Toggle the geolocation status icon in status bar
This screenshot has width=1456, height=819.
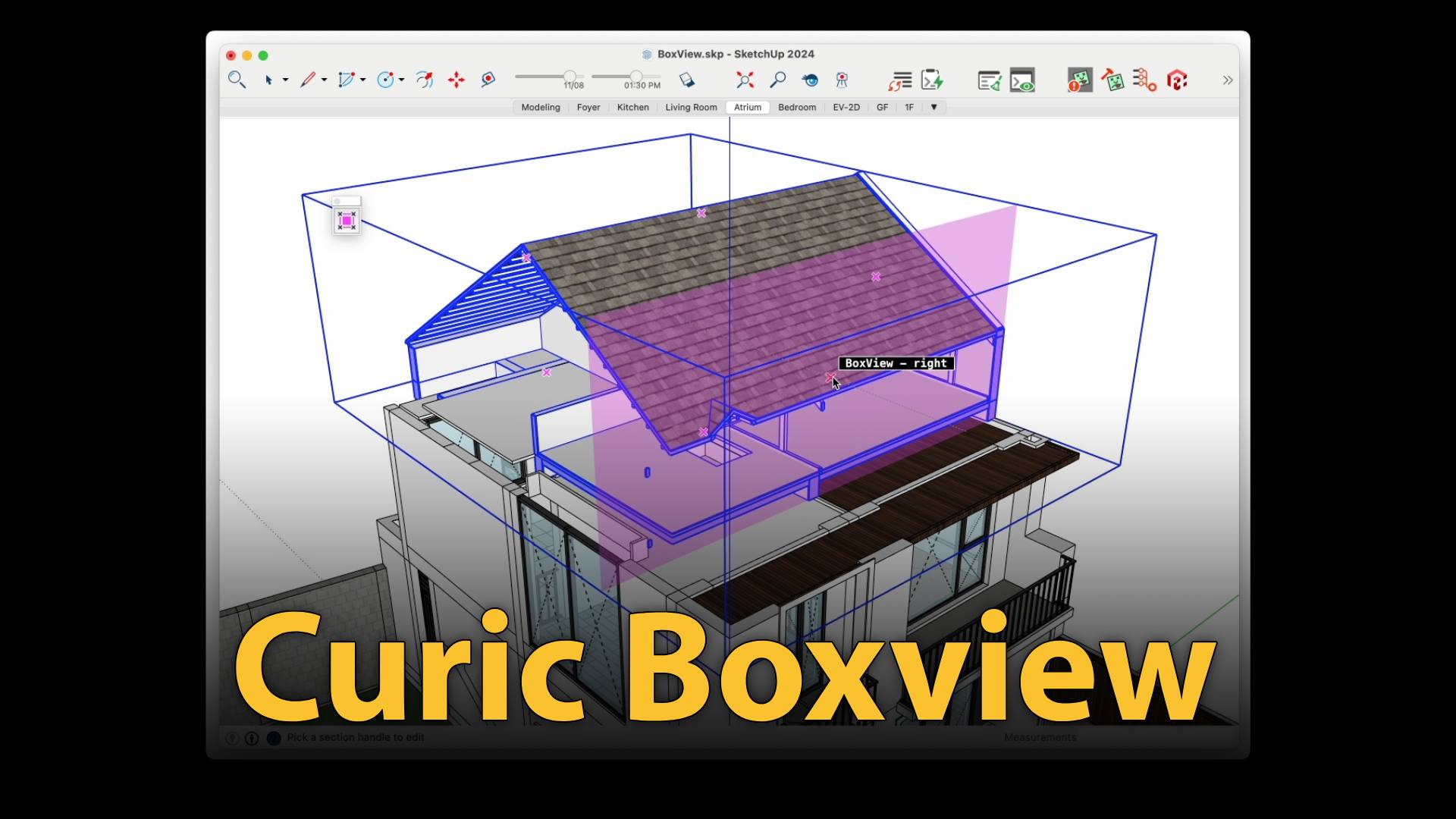click(x=232, y=738)
